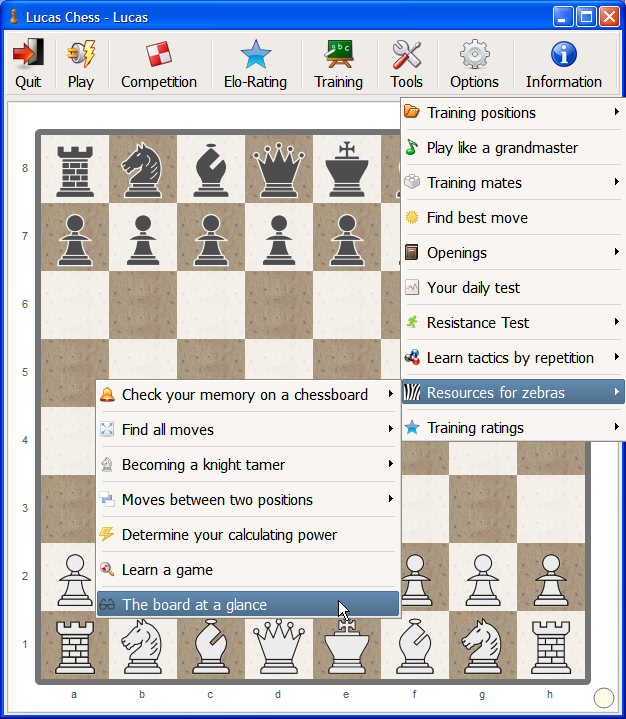Open Your daily test

point(513,288)
